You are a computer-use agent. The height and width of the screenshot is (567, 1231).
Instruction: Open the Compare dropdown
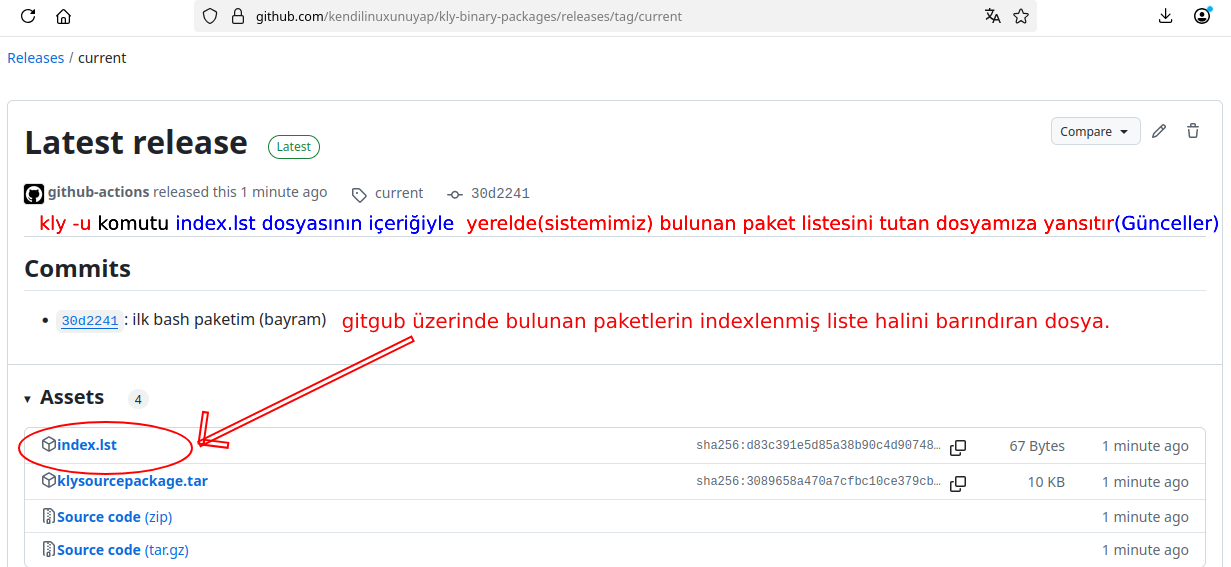[1095, 131]
